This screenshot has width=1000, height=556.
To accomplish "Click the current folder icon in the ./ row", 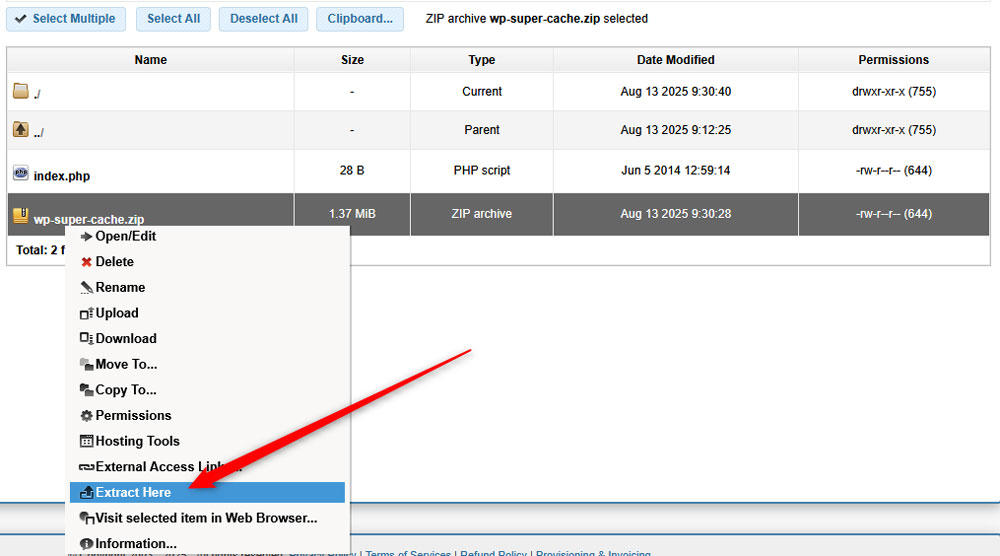I will click(20, 91).
